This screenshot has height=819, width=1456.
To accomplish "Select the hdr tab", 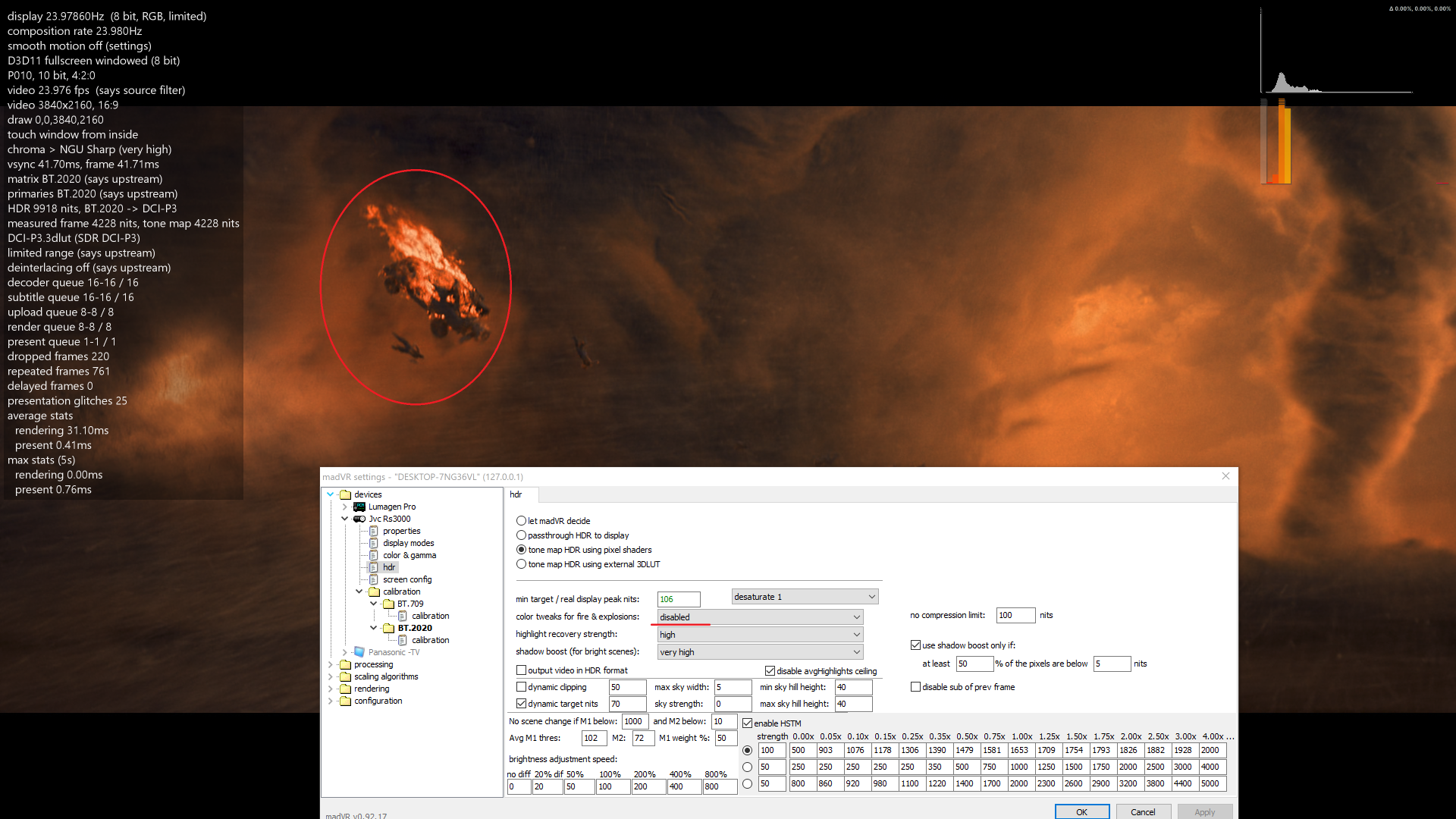I will 516,494.
